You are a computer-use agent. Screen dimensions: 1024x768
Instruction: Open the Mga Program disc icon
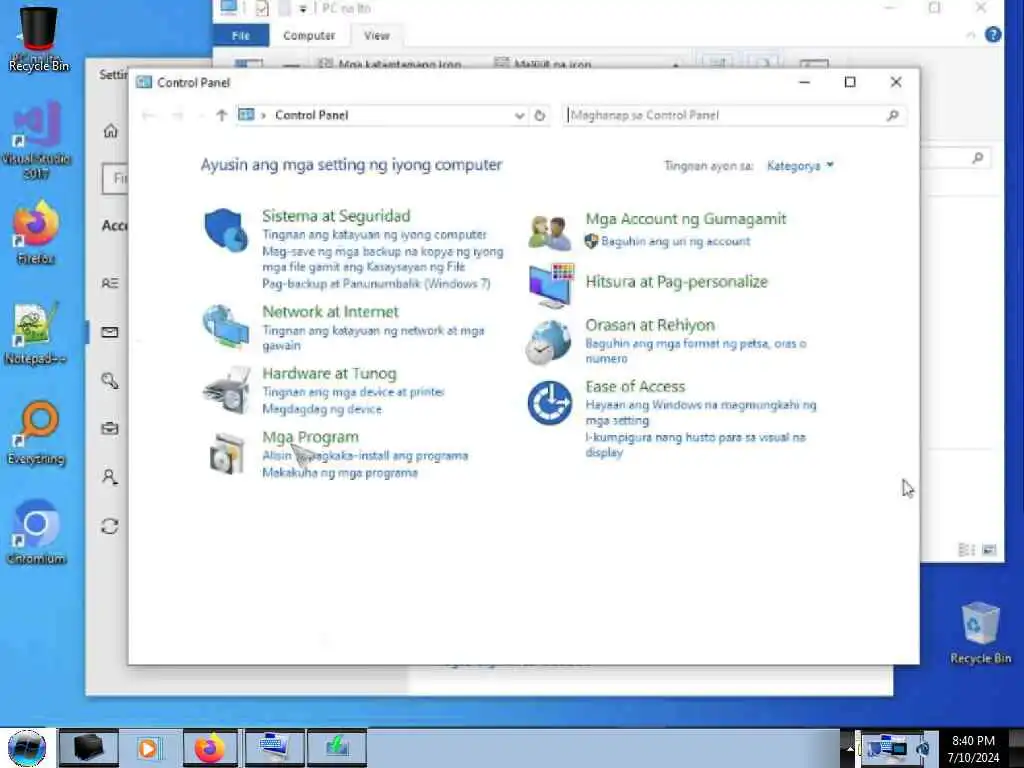[226, 453]
